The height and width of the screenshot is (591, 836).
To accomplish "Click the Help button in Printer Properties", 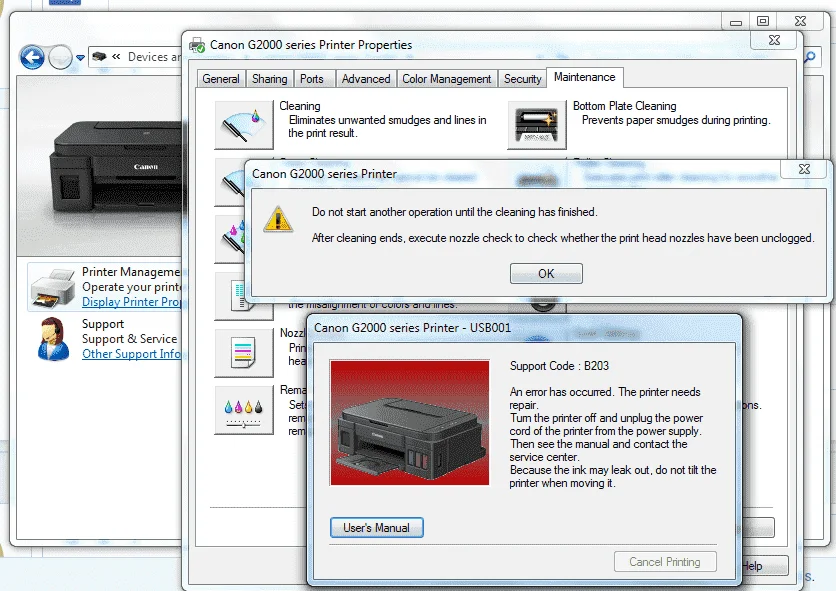I will (x=765, y=566).
